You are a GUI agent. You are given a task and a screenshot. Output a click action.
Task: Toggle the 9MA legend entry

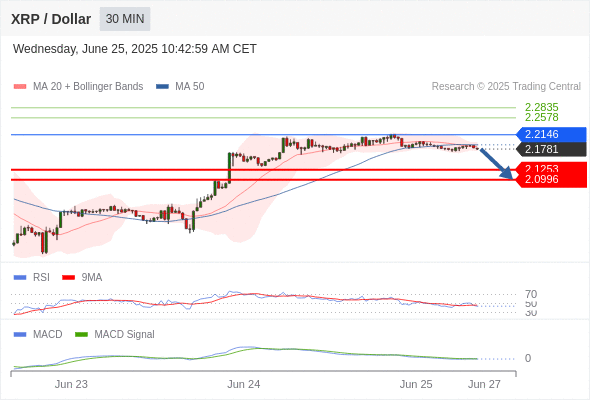[82, 277]
